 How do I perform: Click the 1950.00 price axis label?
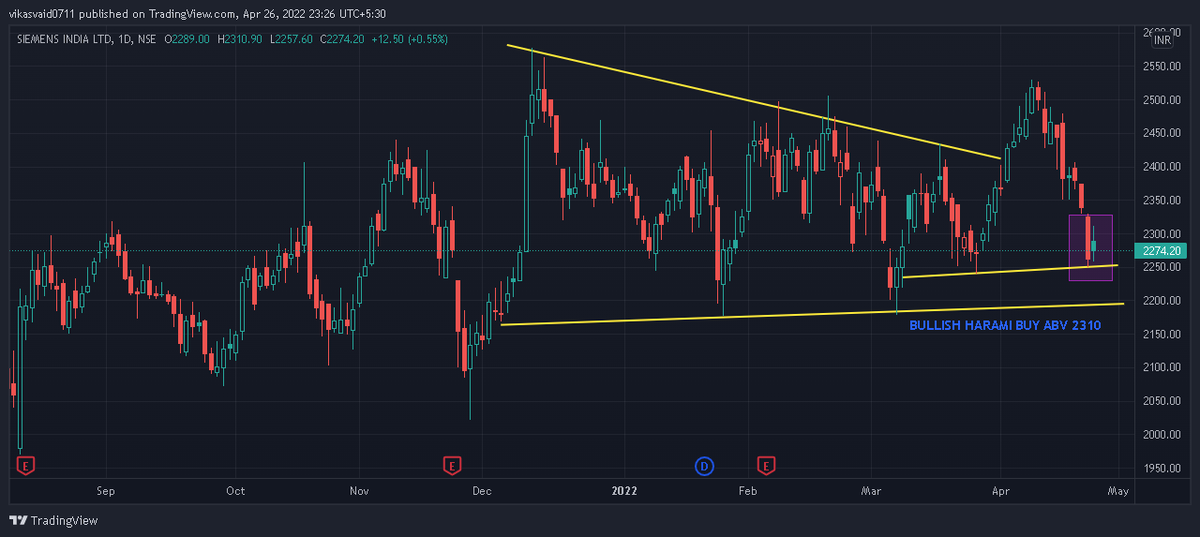coord(1161,468)
